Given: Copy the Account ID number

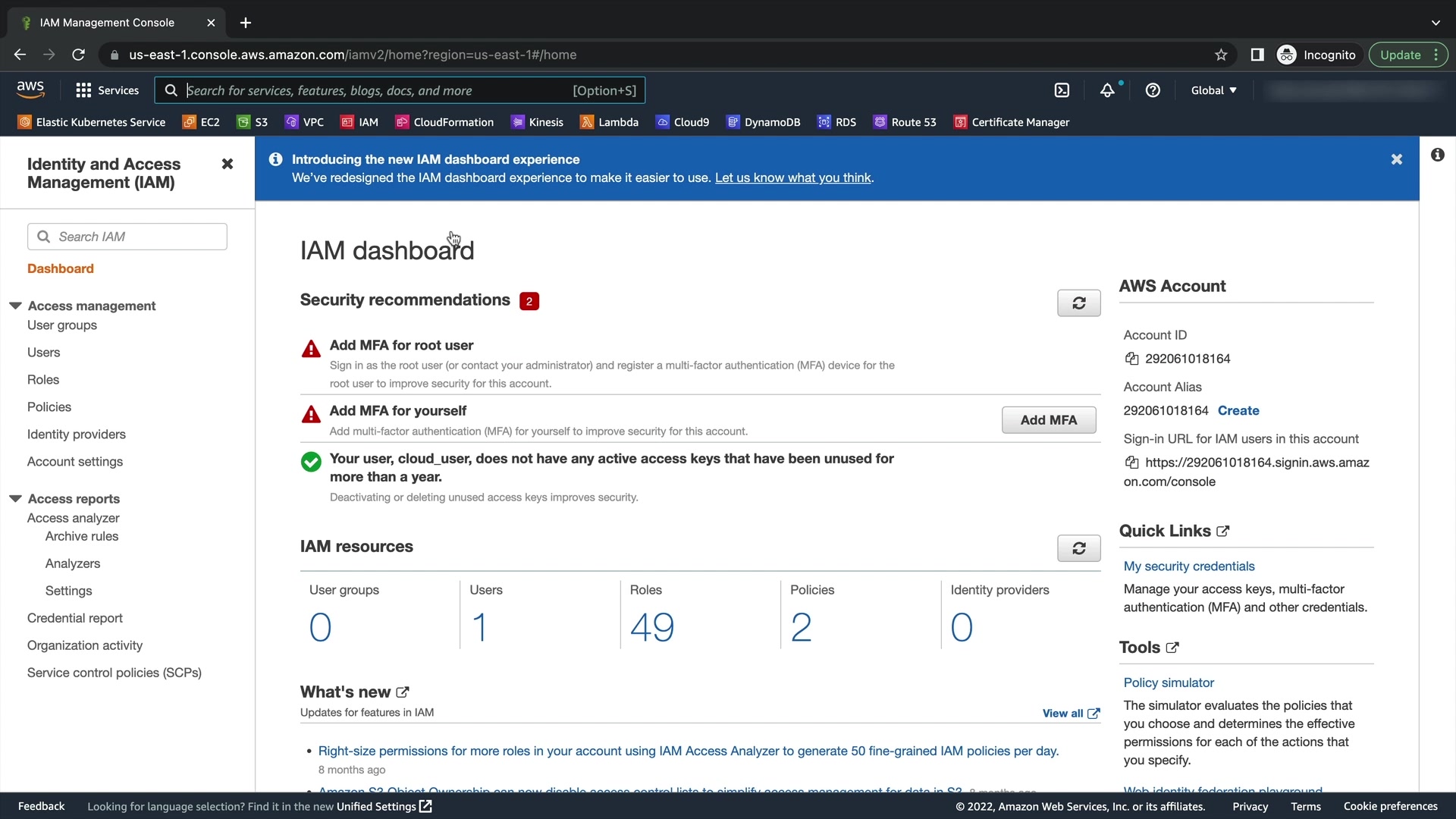Looking at the screenshot, I should 1131,359.
